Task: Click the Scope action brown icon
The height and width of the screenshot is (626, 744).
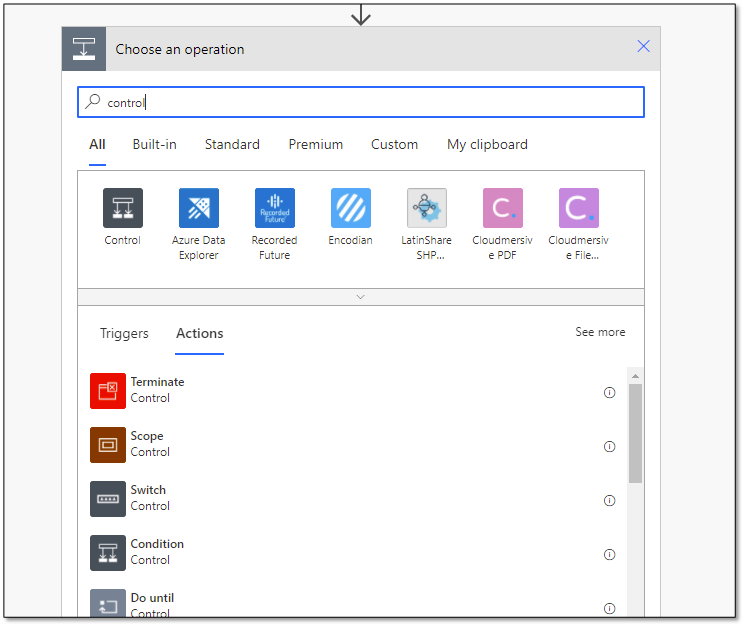Action: [x=108, y=445]
